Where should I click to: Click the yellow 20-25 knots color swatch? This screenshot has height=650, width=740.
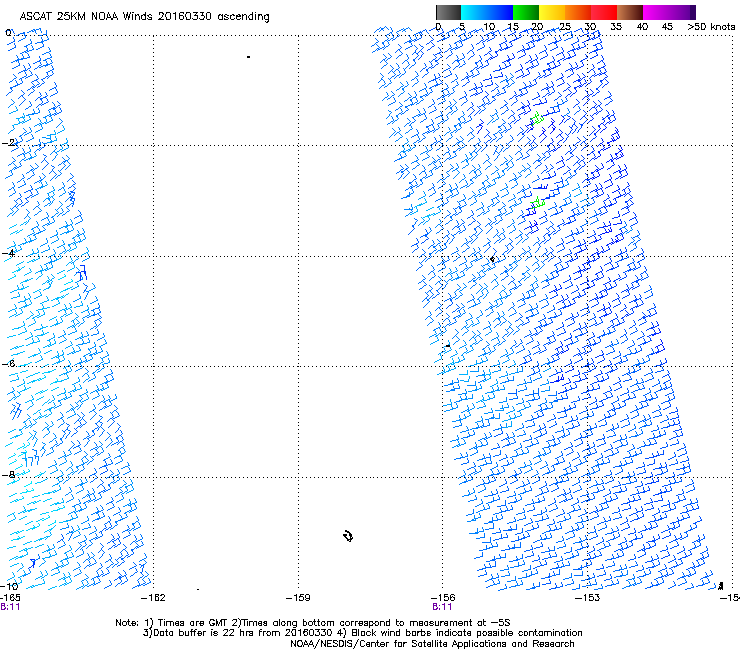coord(552,12)
